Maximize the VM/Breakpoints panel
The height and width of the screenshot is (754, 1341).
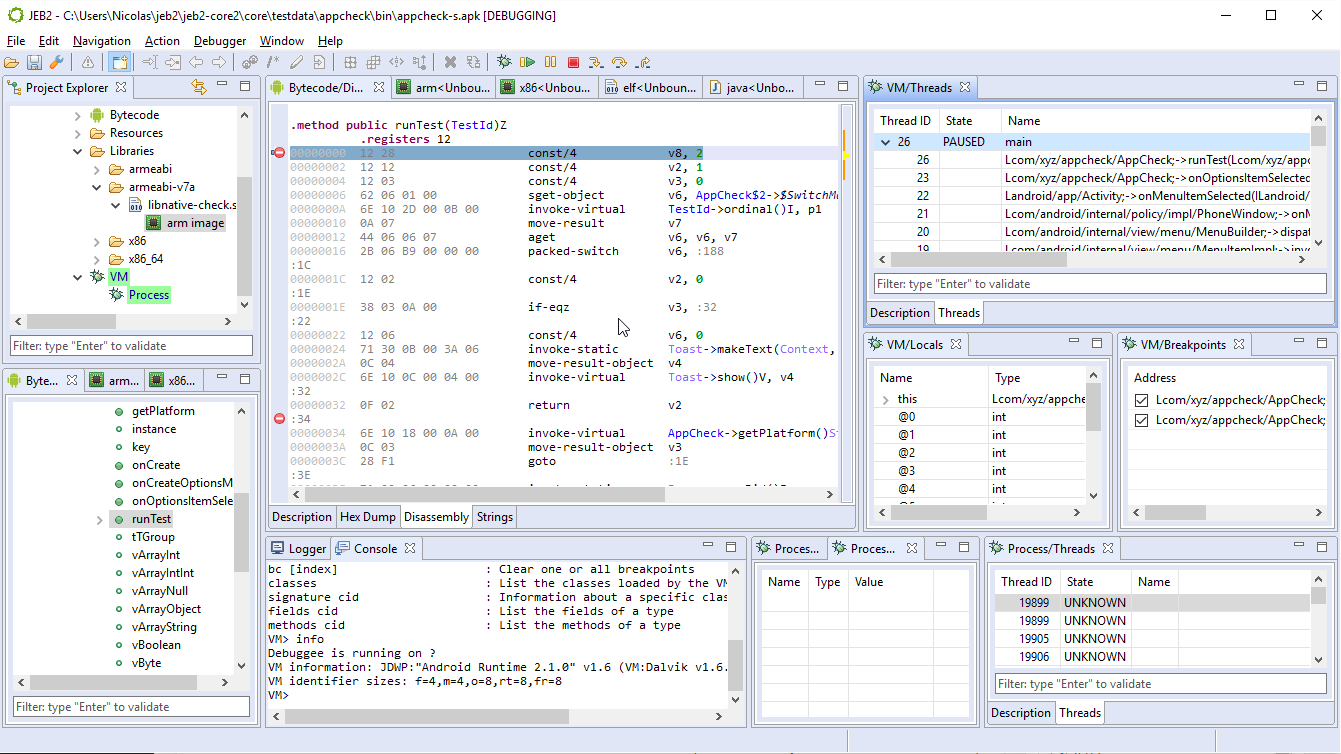1323,342
